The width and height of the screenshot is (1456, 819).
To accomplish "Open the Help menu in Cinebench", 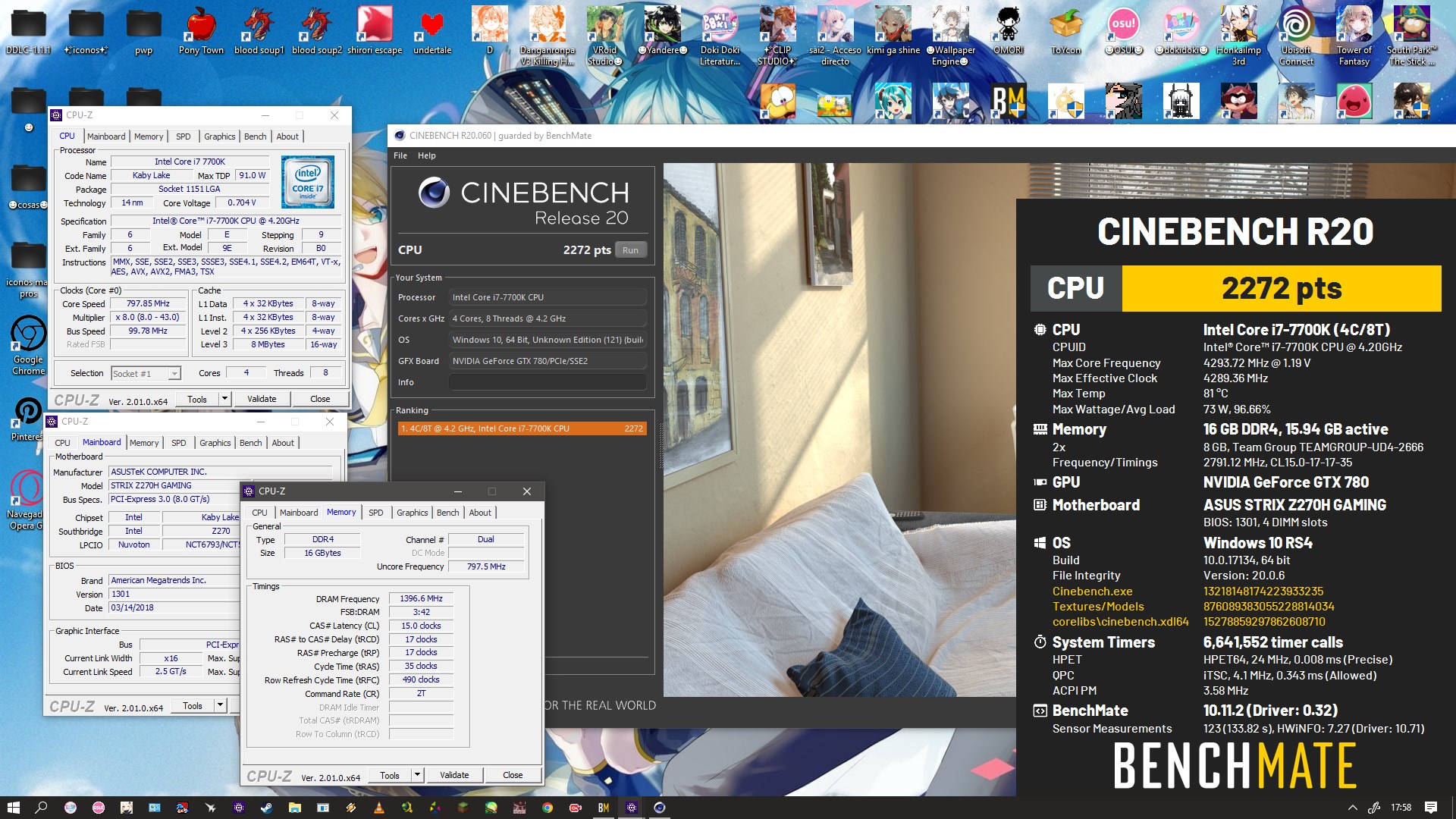I will pos(427,155).
